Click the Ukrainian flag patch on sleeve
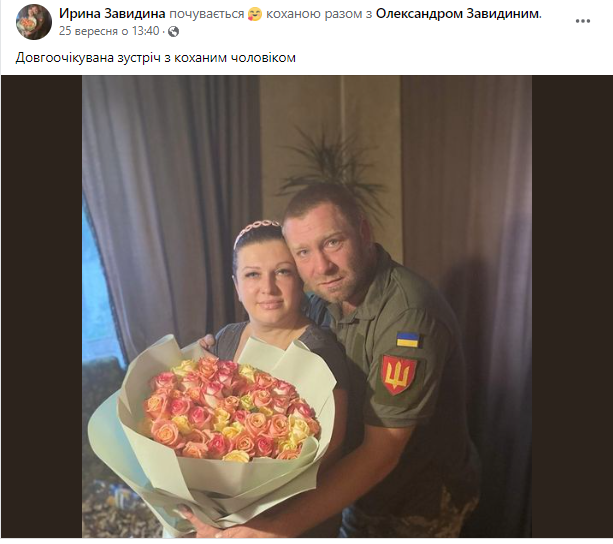The image size is (613, 544). 409,340
